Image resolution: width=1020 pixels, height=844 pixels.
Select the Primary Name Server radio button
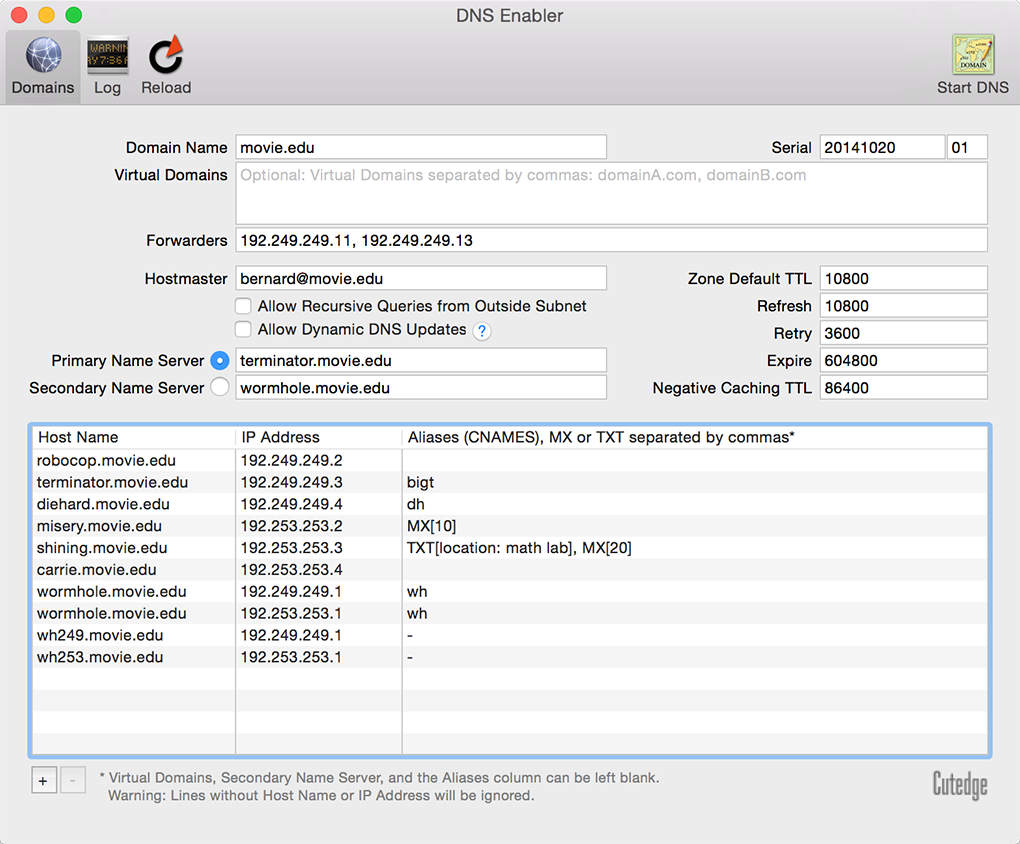tap(220, 360)
